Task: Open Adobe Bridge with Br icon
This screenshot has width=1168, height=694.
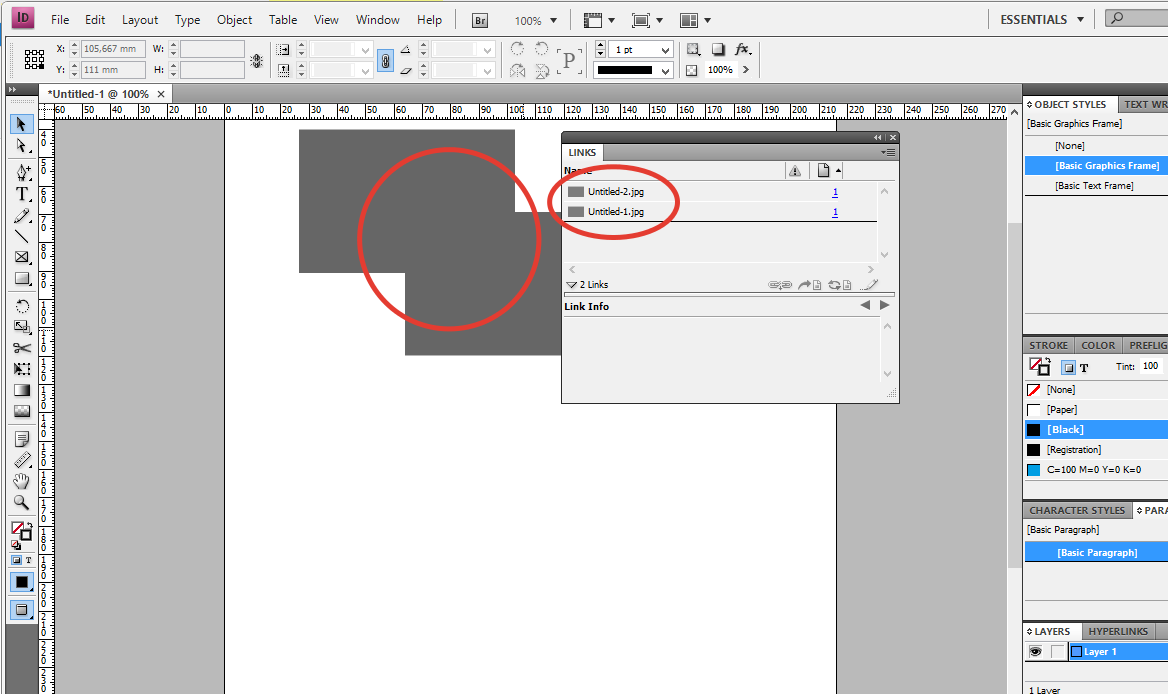Action: coord(480,20)
